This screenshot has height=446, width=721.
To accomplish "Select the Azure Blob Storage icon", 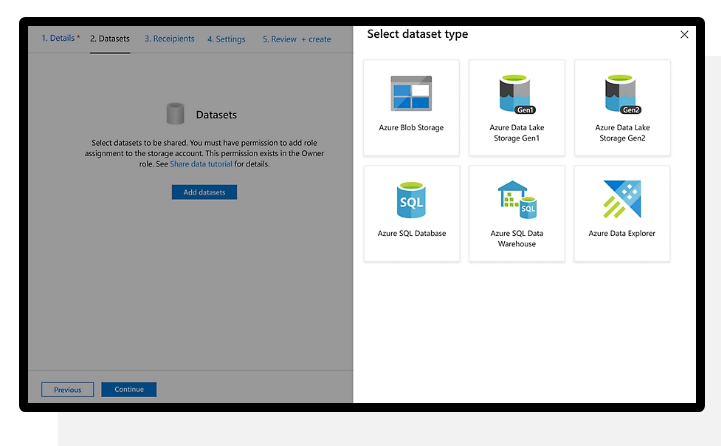I will click(x=411, y=94).
